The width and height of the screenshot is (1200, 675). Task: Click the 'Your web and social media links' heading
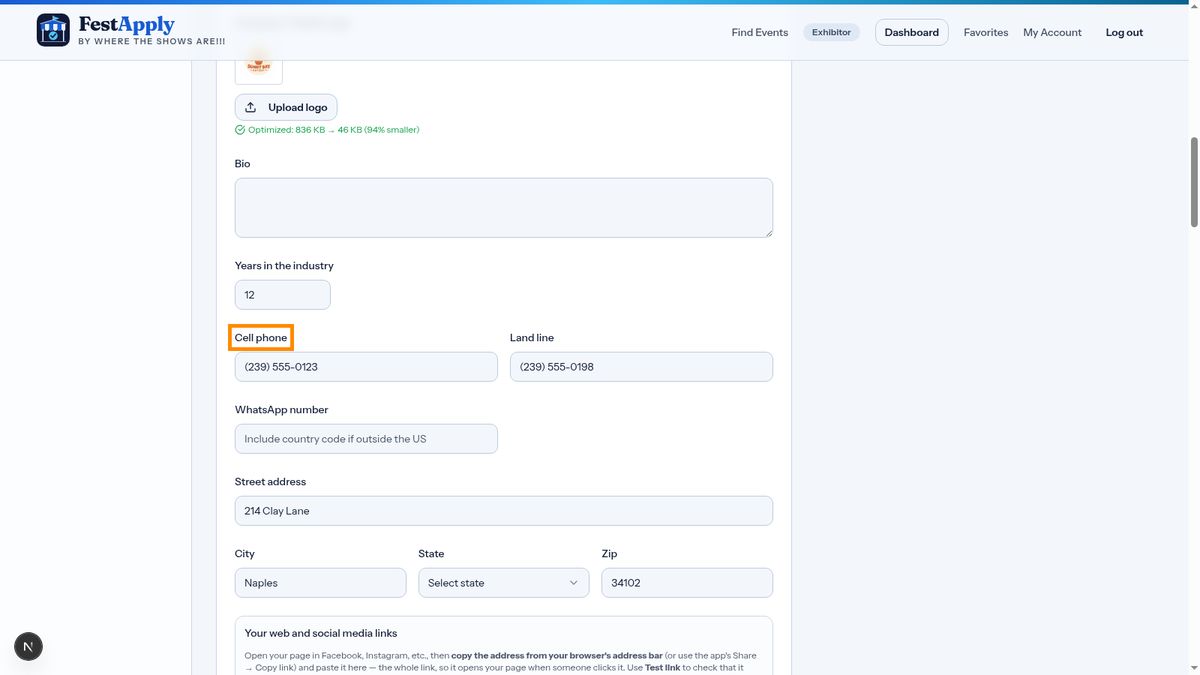pyautogui.click(x=321, y=633)
